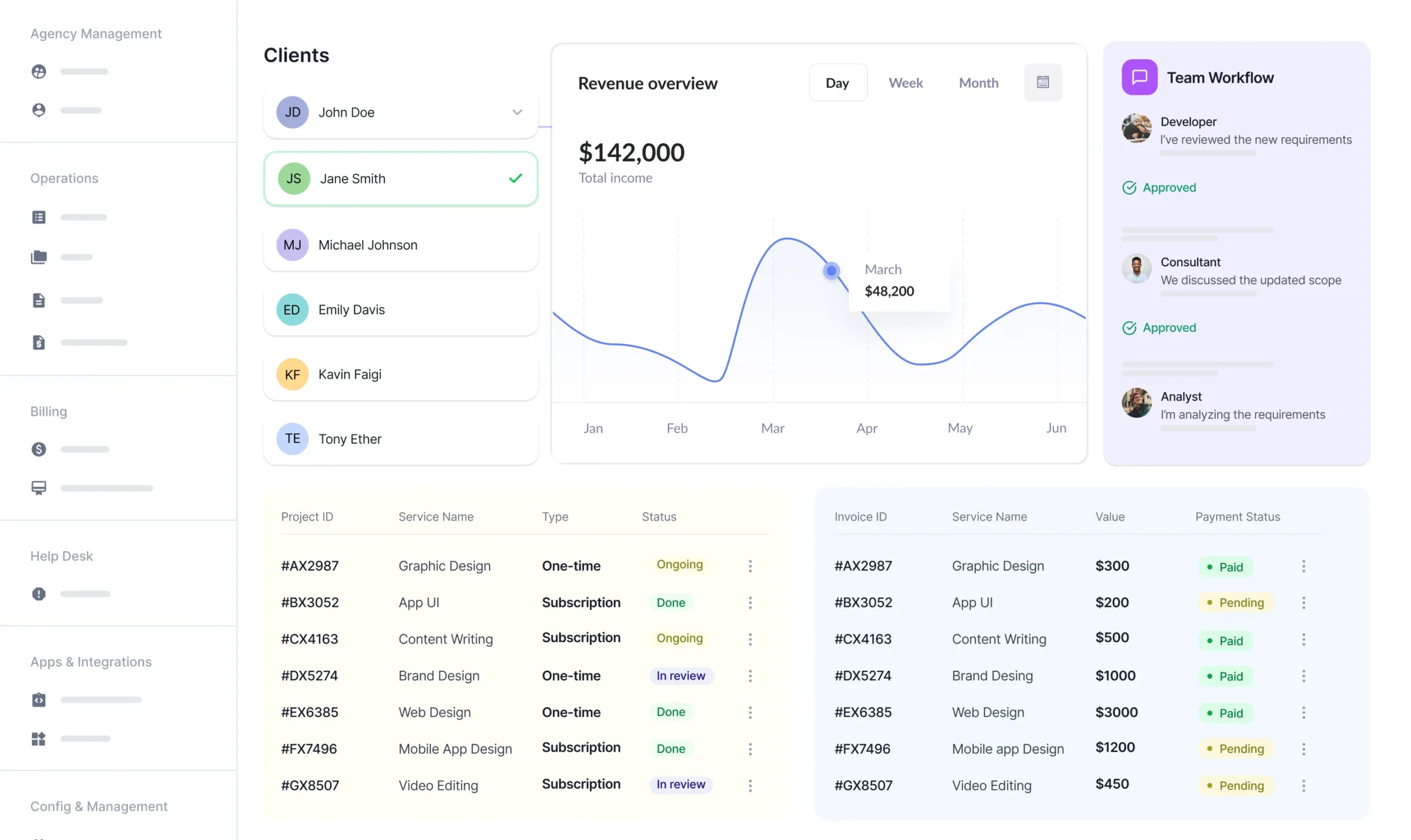Select the user profile icon in Agency Management
Screen dimensions: 1411x840
[39, 110]
